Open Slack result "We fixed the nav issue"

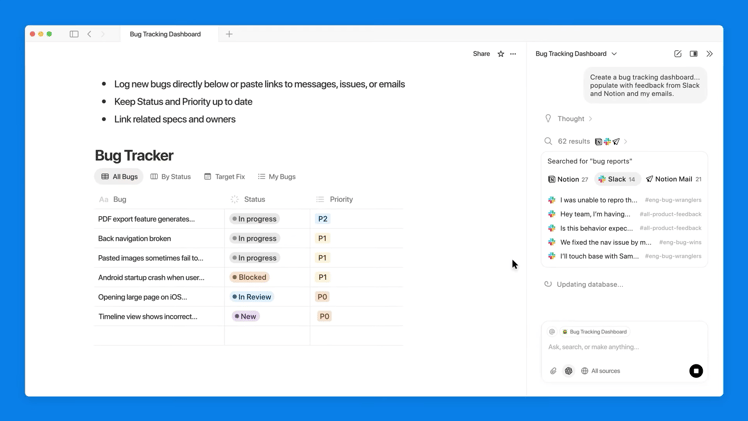pyautogui.click(x=624, y=242)
